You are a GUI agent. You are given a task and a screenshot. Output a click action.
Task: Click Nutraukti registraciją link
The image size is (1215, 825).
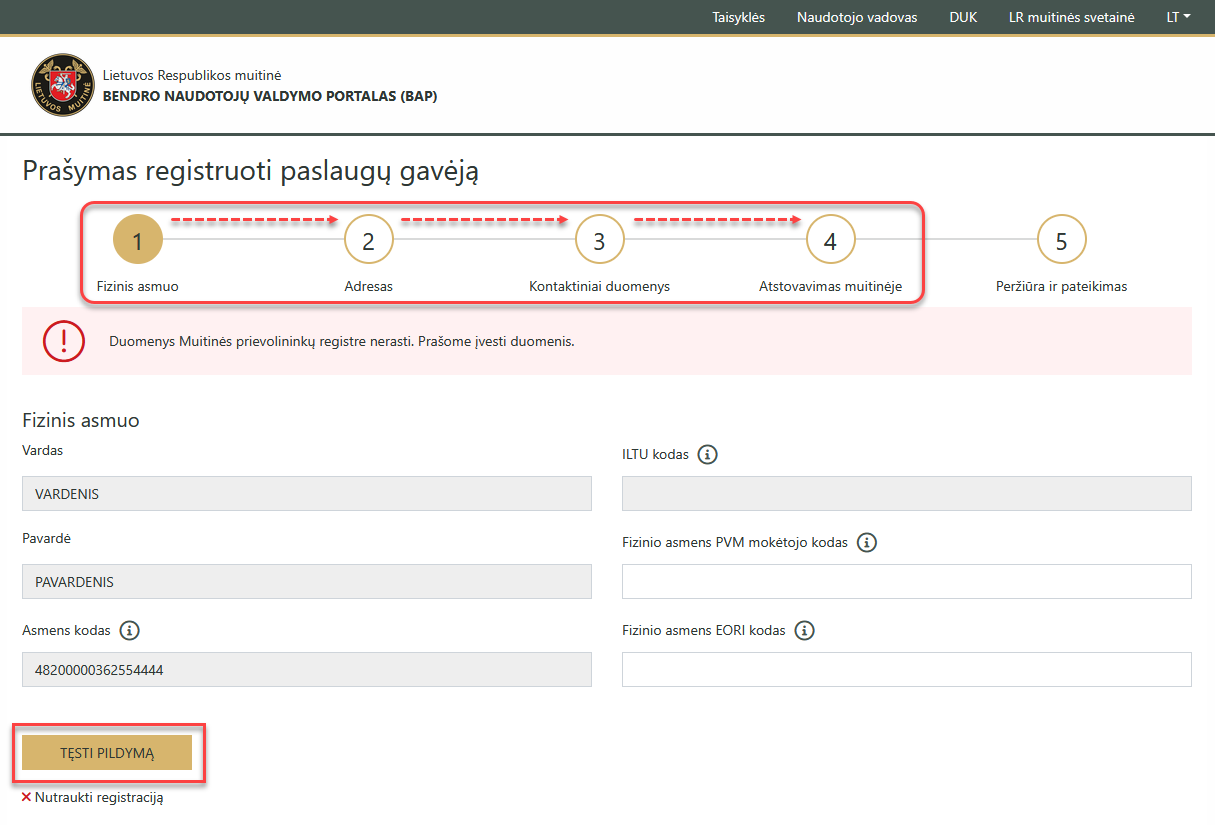coord(98,798)
